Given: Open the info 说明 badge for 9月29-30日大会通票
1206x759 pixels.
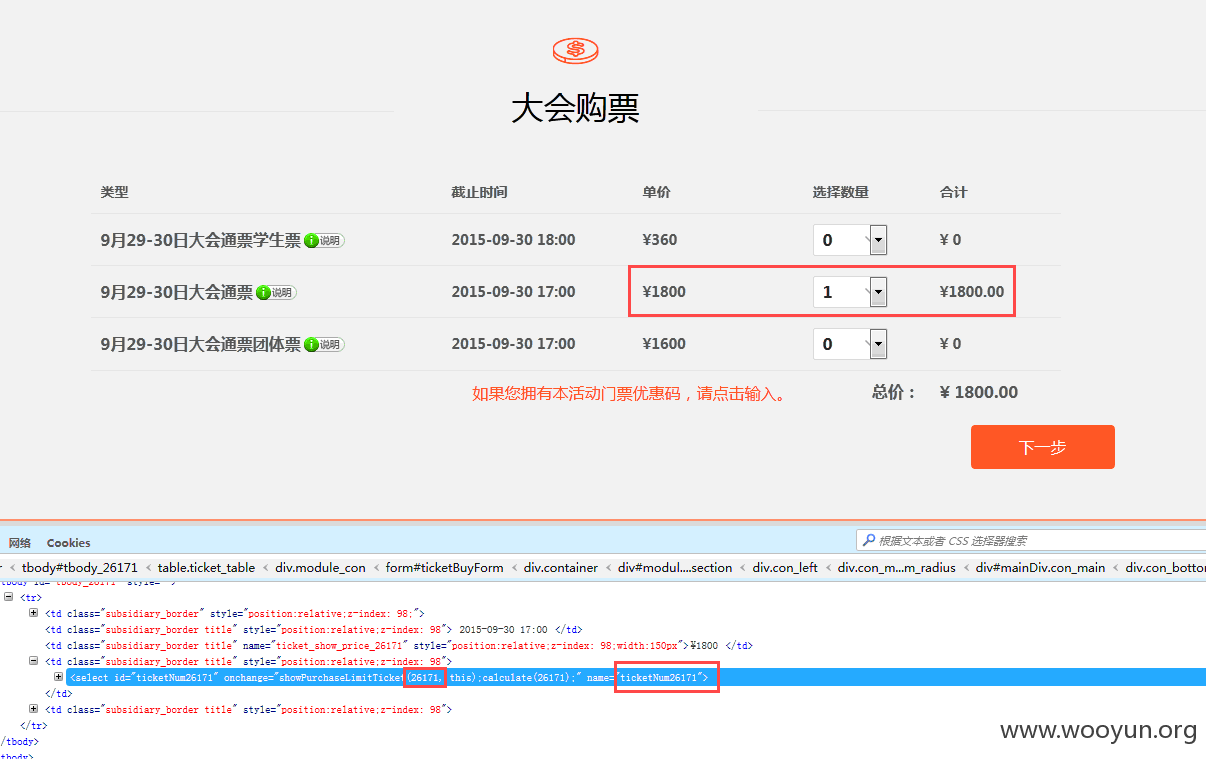Looking at the screenshot, I should click(x=276, y=293).
